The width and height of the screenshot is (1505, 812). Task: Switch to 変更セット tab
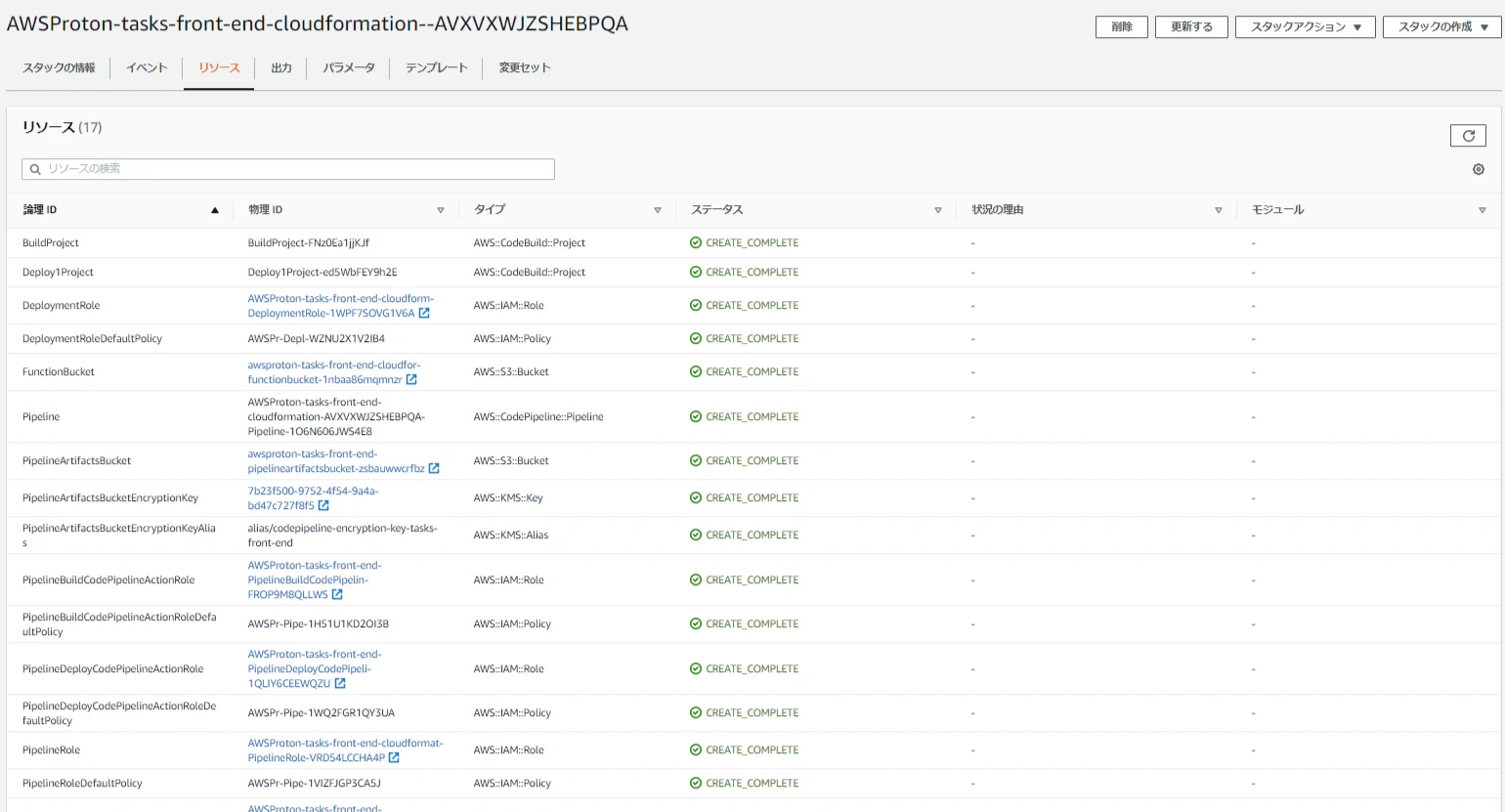click(525, 68)
